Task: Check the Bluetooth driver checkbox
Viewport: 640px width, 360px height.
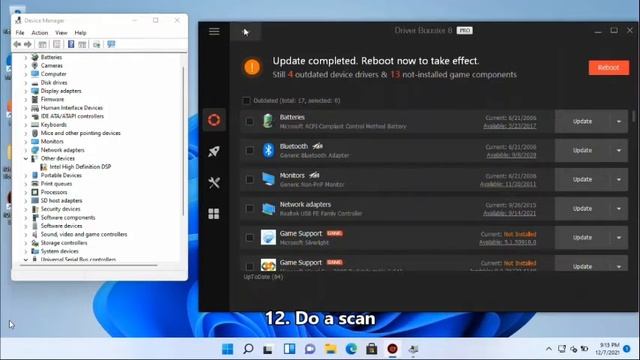Action: pos(249,151)
